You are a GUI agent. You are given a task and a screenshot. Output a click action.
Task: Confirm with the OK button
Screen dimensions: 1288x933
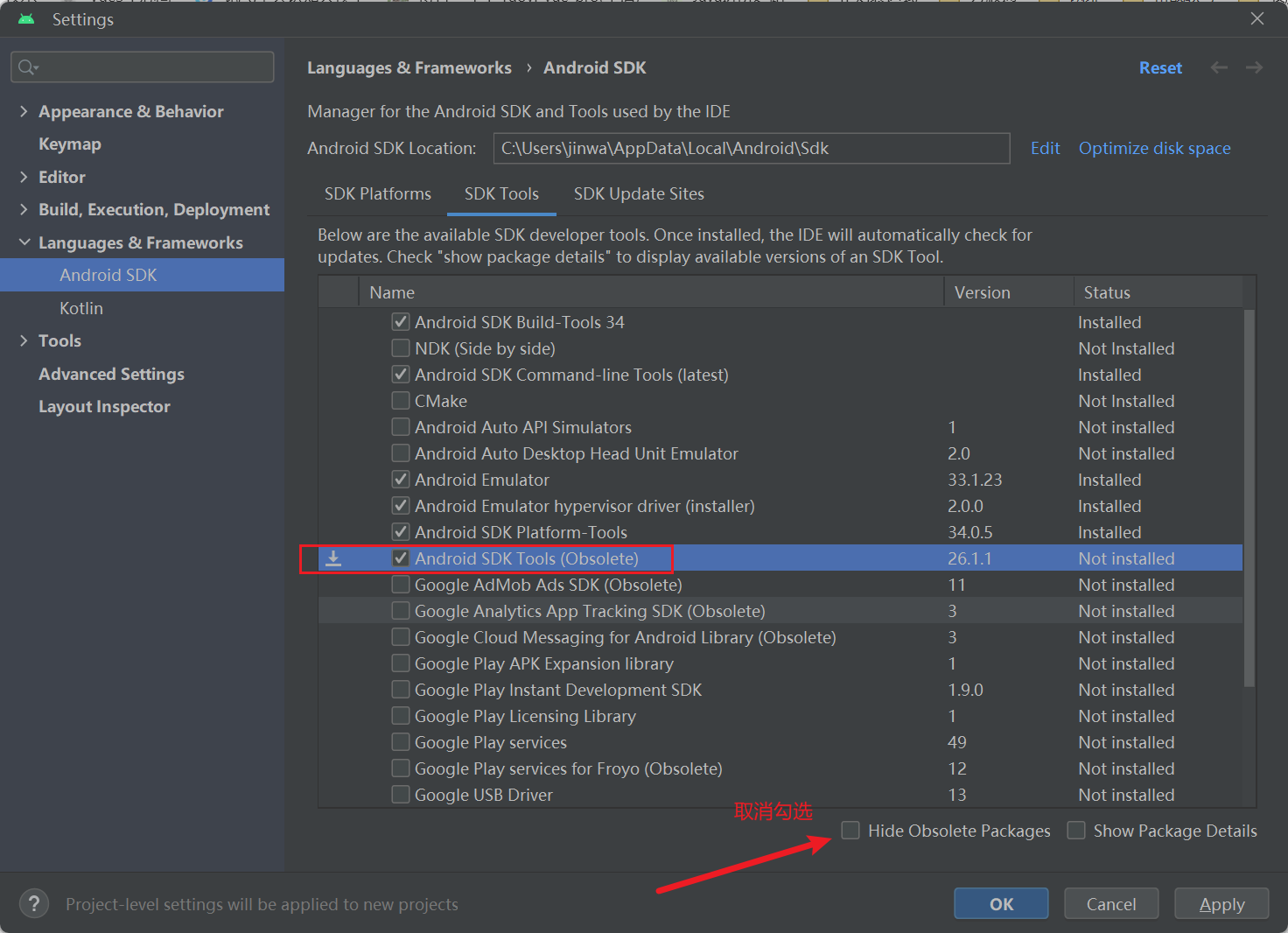pyautogui.click(x=1001, y=903)
